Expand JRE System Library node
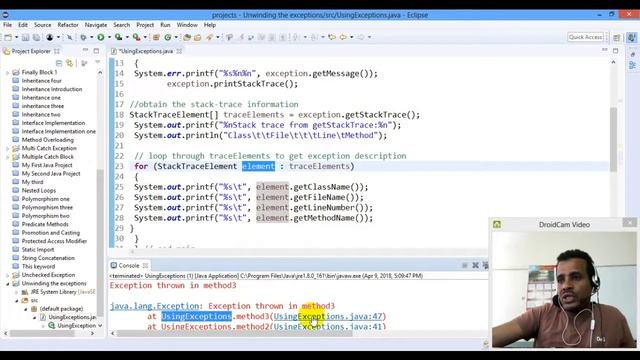Viewport: 640px width, 360px height. click(16, 292)
